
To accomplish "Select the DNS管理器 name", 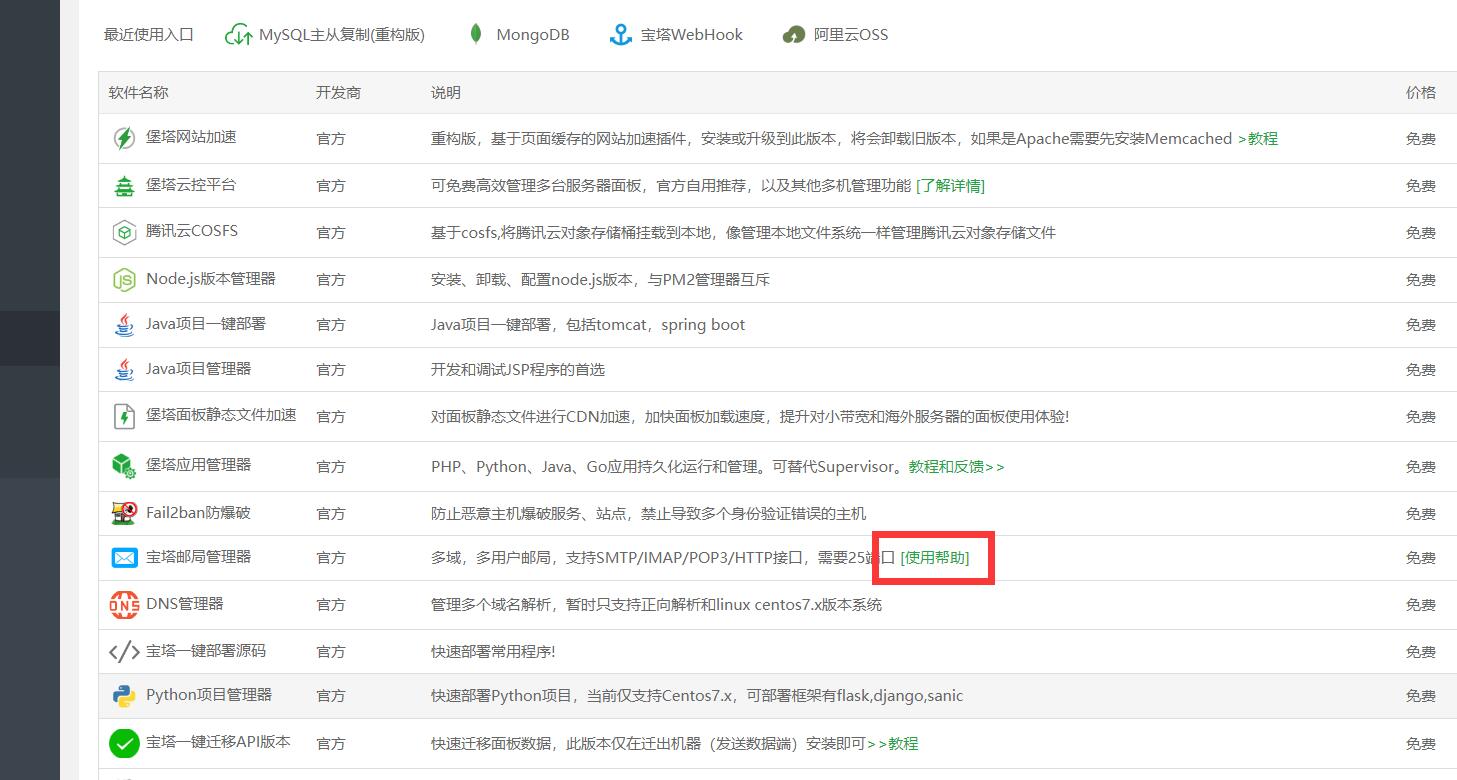I will pyautogui.click(x=185, y=604).
